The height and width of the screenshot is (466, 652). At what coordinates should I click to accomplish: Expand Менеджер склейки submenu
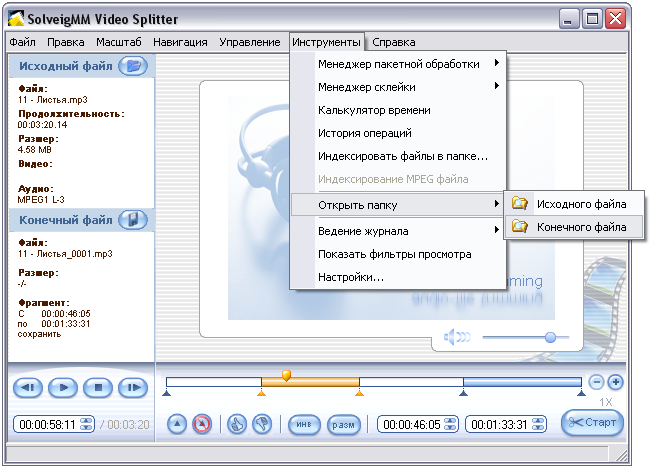(398, 87)
